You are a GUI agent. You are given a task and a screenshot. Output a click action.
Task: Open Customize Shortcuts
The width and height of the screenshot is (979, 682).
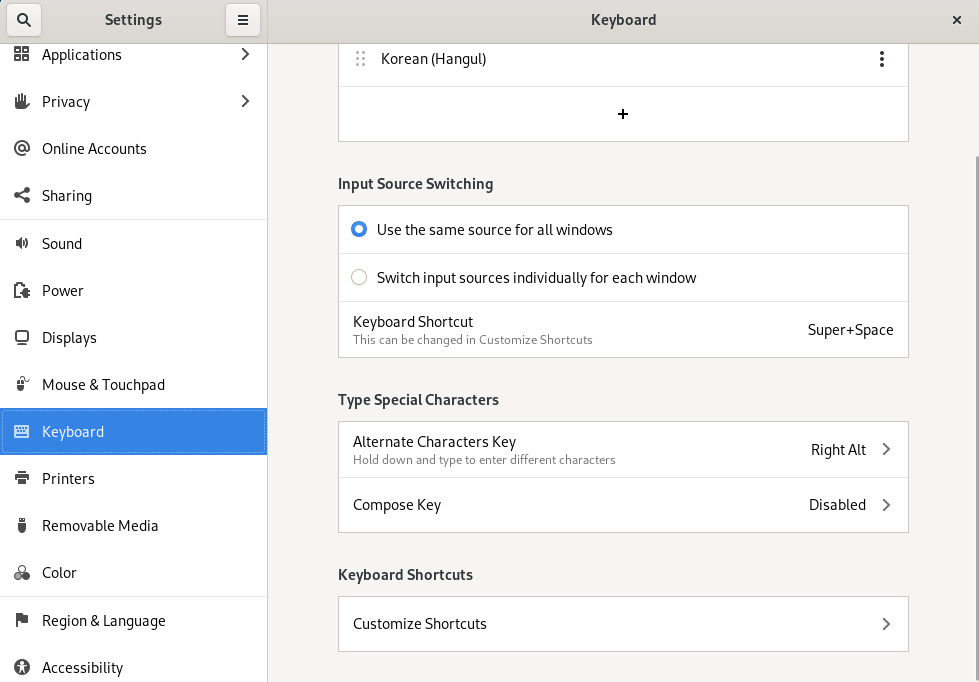[622, 624]
